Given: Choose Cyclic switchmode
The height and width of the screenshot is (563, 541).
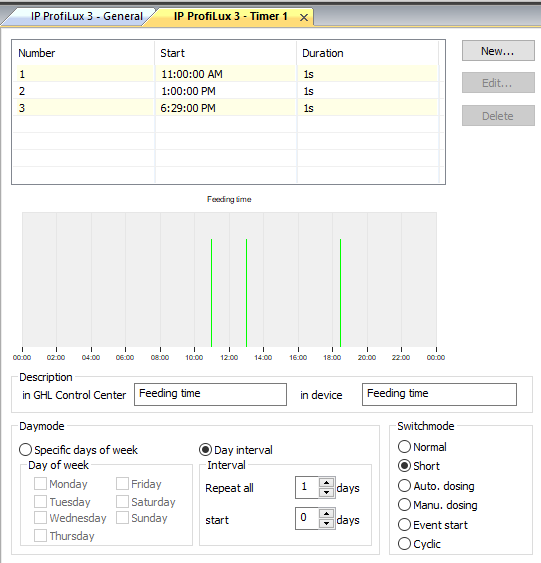Looking at the screenshot, I should pos(404,544).
